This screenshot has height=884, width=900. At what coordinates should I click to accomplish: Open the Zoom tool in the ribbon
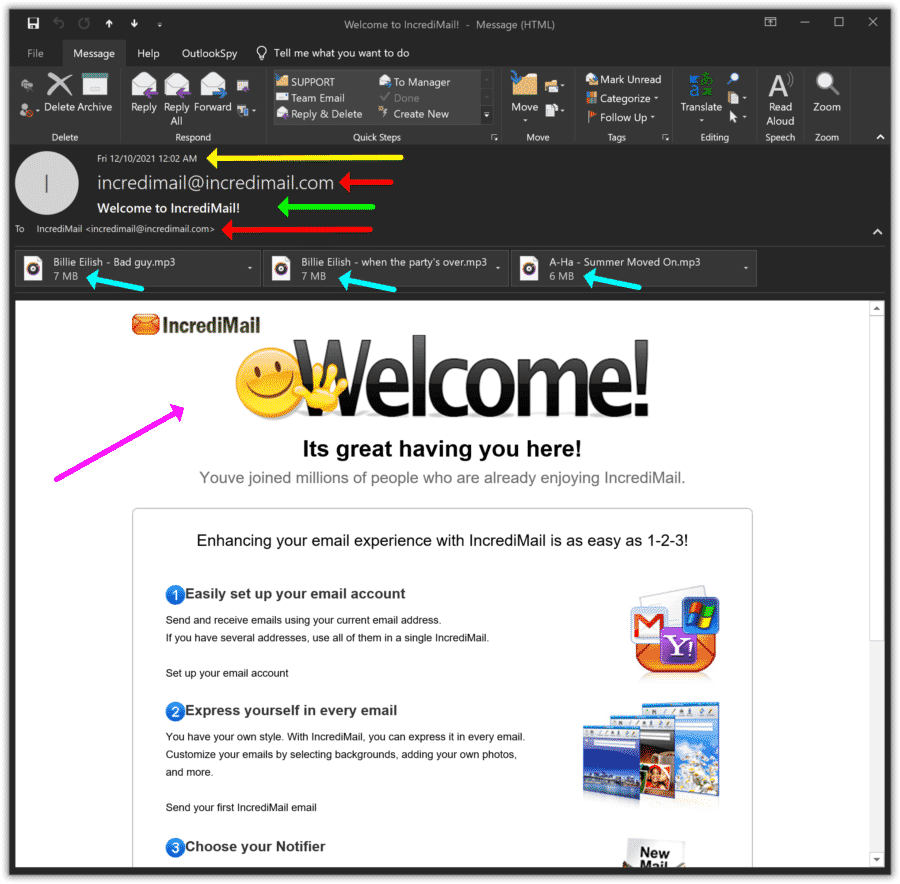coord(827,95)
